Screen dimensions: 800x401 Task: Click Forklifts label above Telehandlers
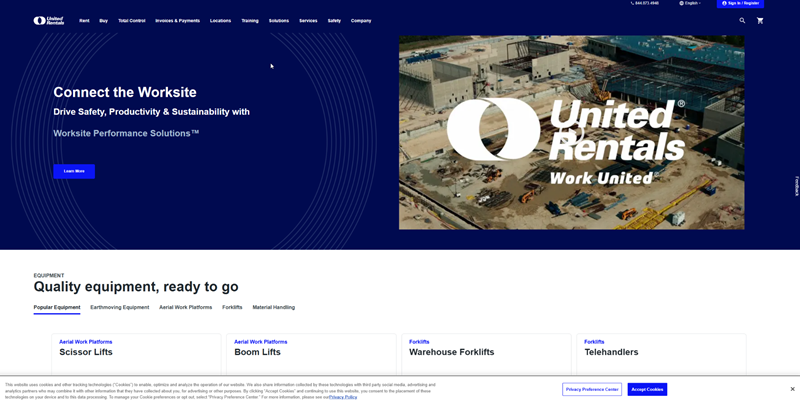click(x=594, y=342)
